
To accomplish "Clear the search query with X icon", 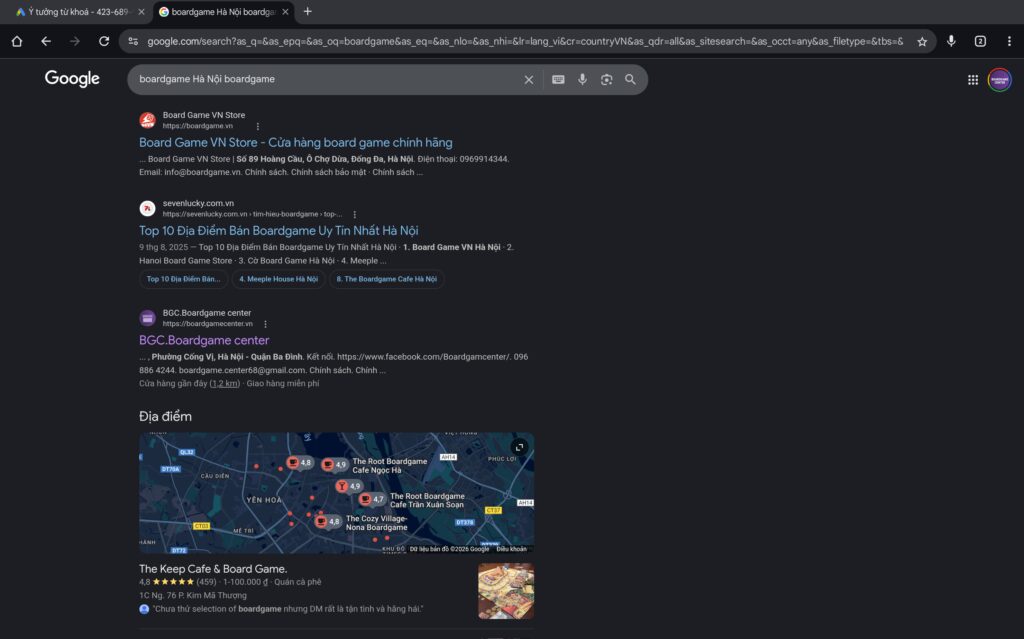I will 529,80.
